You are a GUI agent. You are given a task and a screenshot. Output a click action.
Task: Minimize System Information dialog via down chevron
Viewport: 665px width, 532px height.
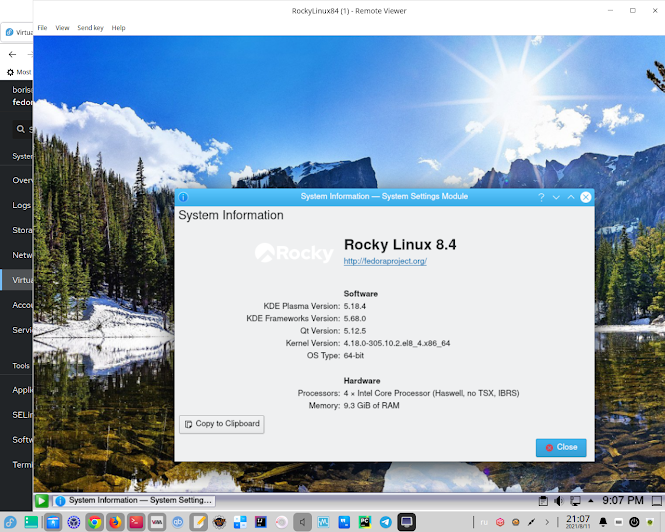pyautogui.click(x=556, y=197)
